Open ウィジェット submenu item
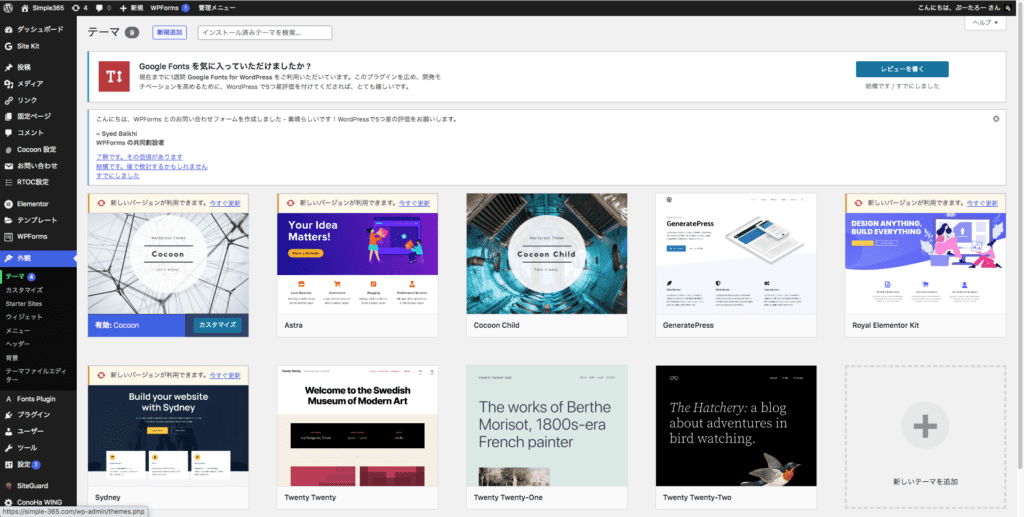The image size is (1024, 517). 24,317
